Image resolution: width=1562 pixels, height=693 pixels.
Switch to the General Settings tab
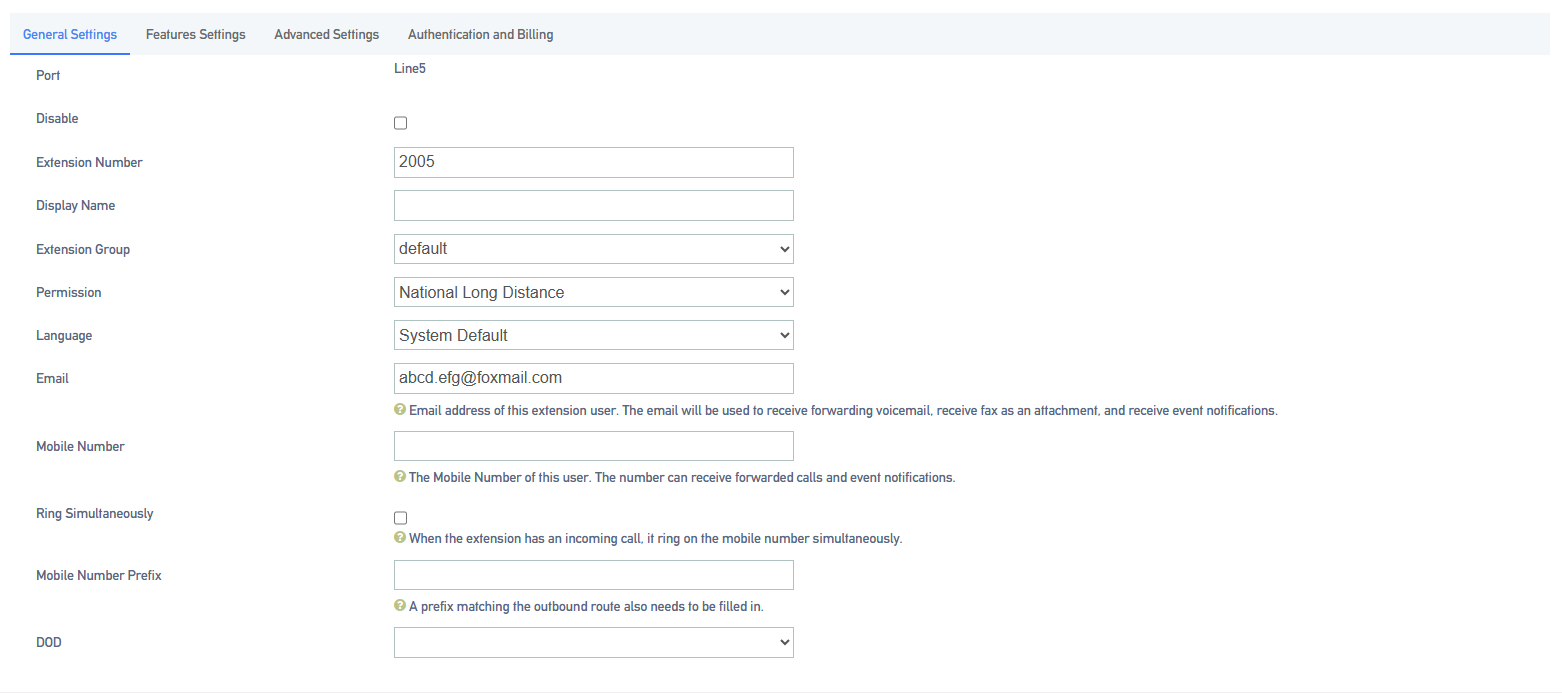pos(70,34)
